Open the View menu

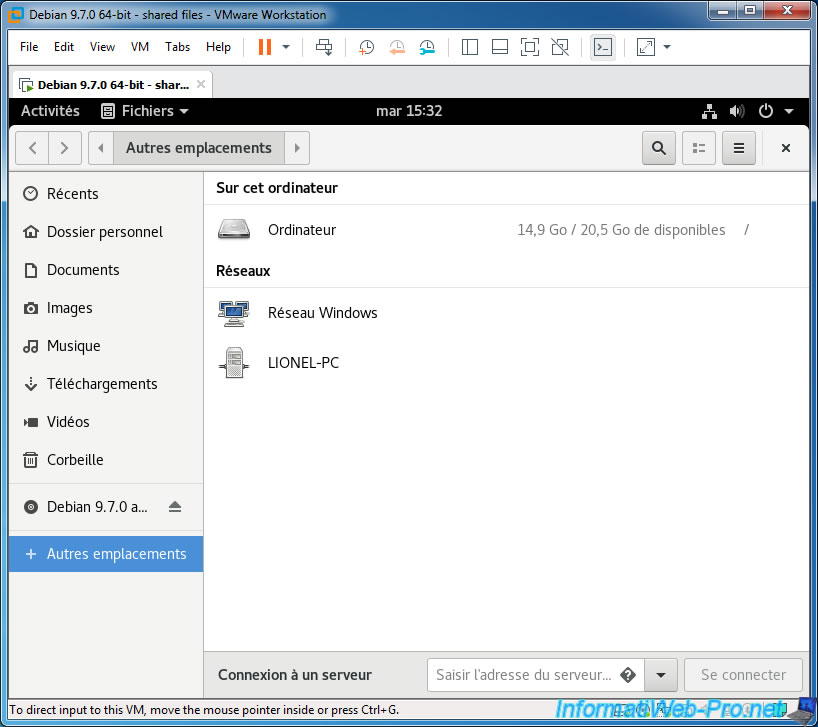click(102, 47)
